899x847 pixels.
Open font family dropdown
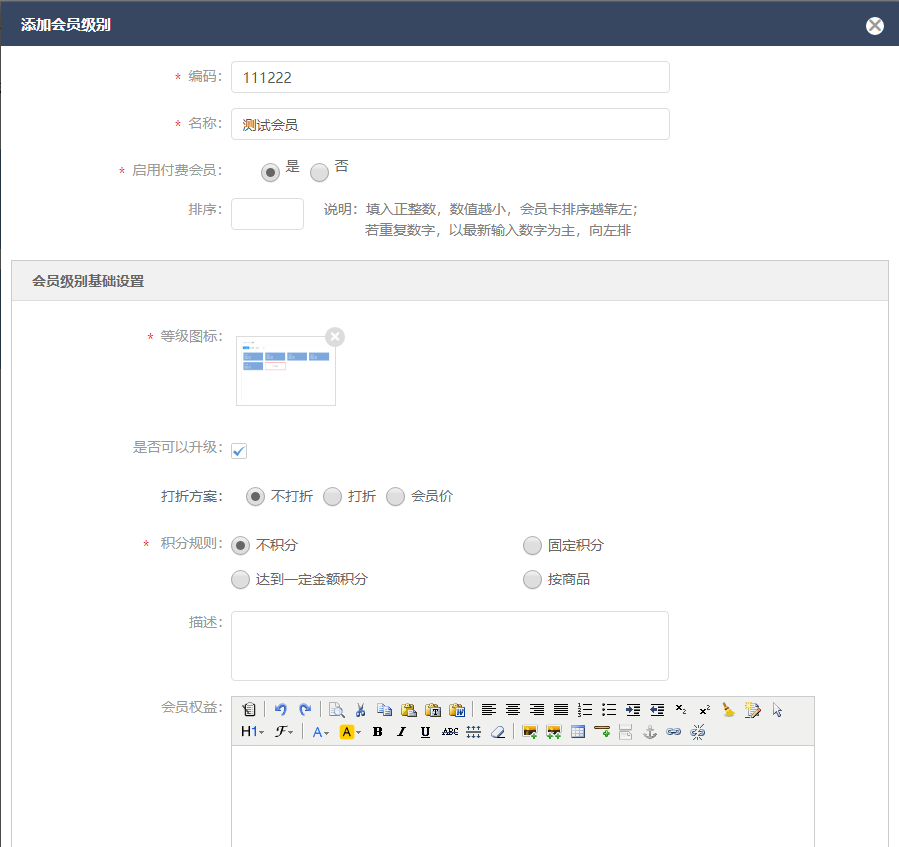click(284, 732)
